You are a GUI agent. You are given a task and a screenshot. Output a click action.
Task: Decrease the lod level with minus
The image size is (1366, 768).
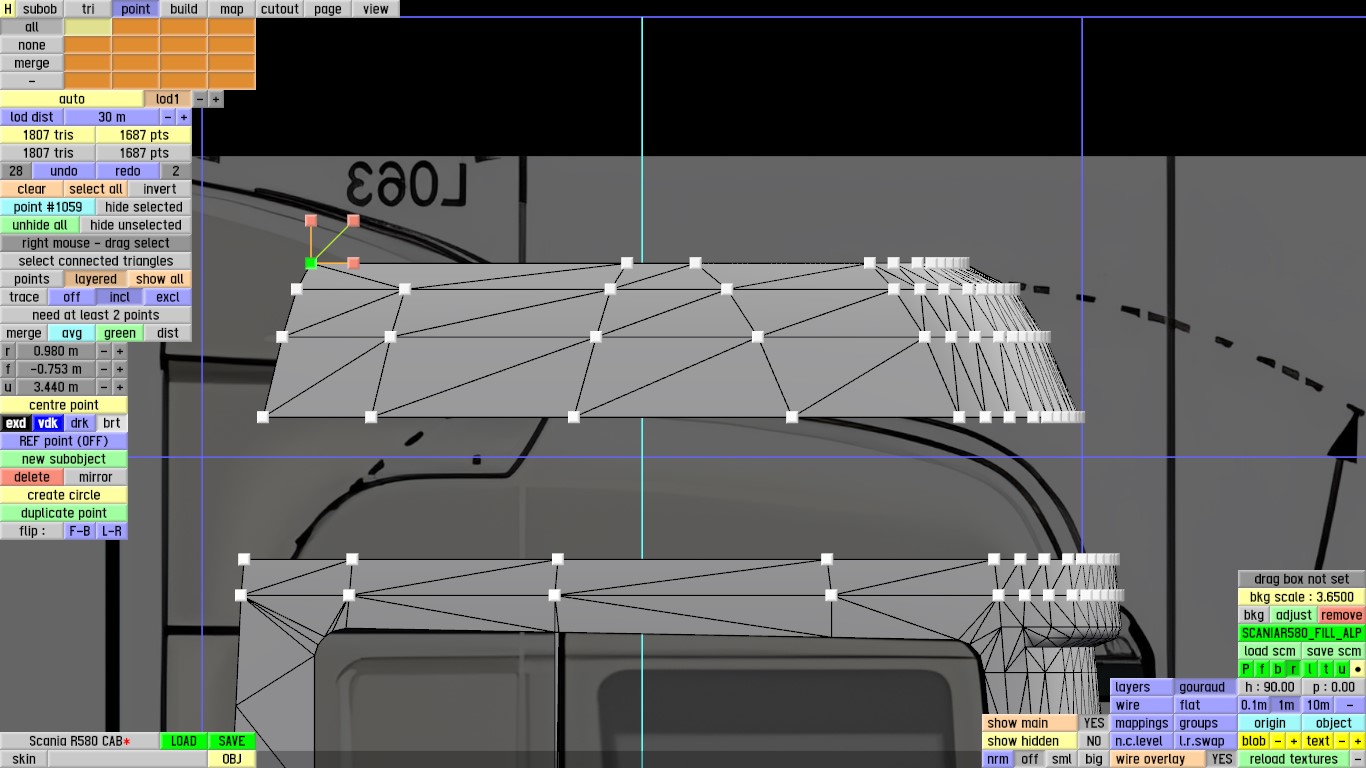(x=200, y=99)
